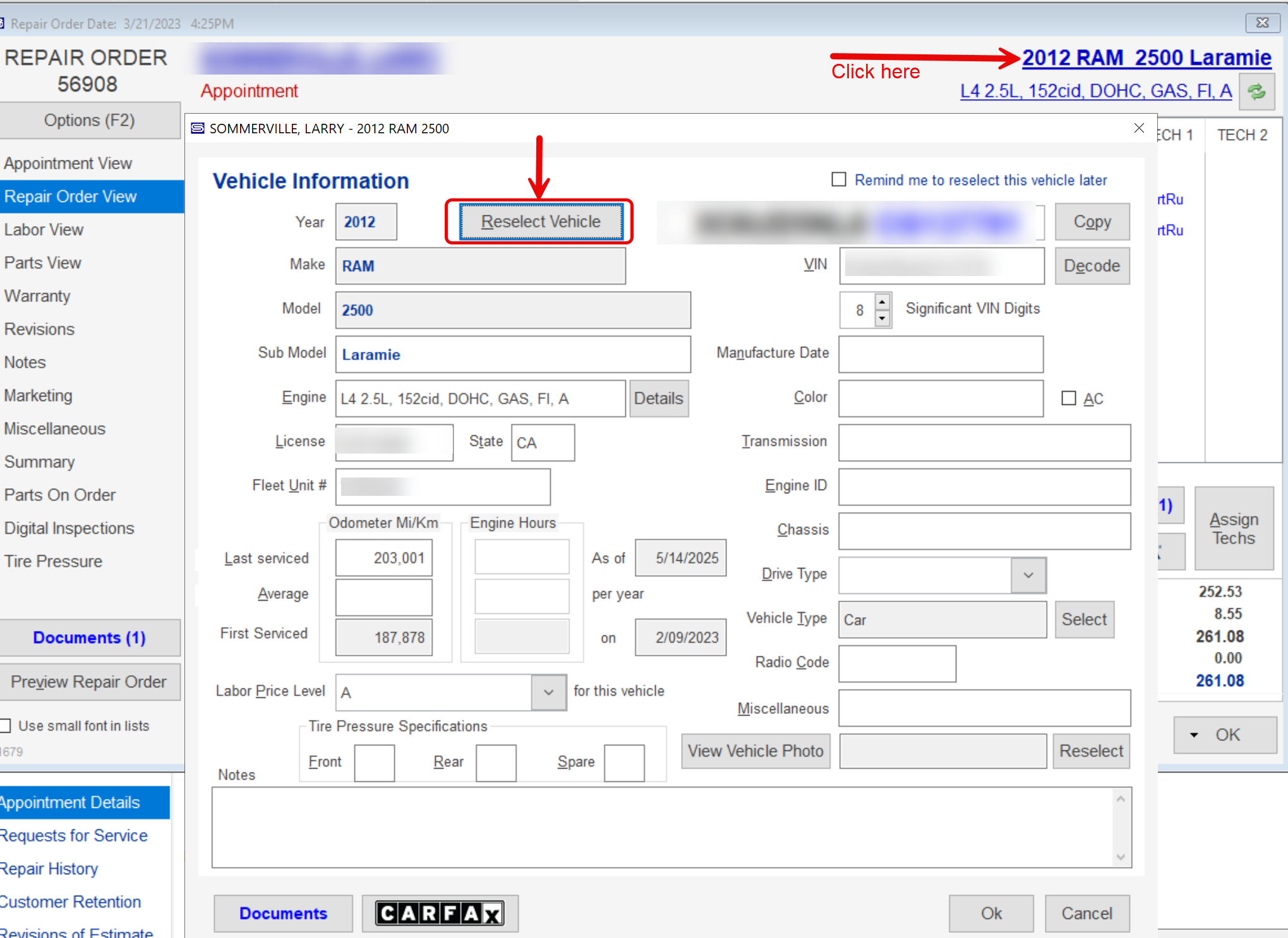Click Ok in Vehicle Information dialog
Screen dimensions: 1288x938
point(991,913)
